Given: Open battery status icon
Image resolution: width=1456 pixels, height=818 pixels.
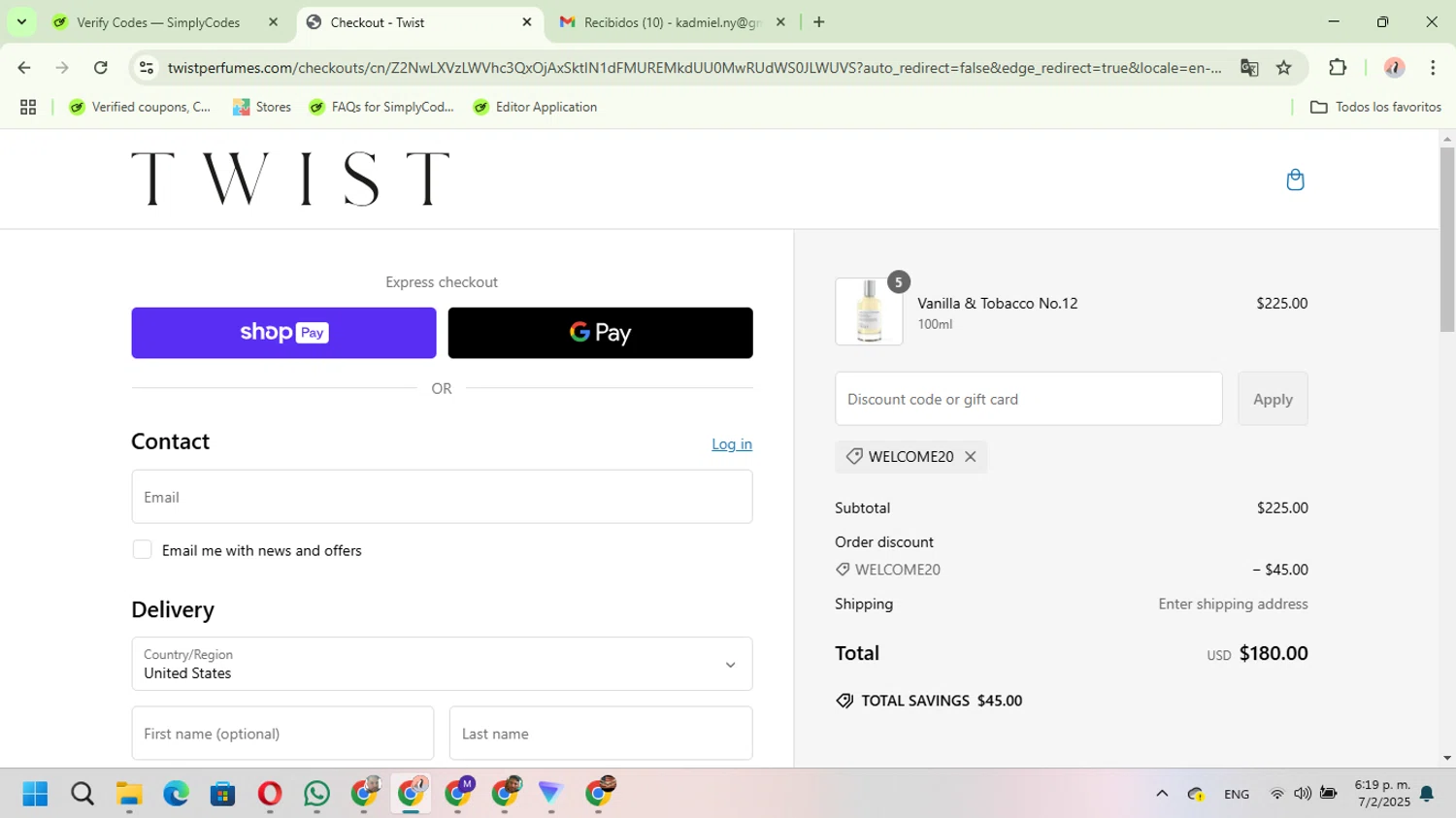Looking at the screenshot, I should tap(1328, 794).
